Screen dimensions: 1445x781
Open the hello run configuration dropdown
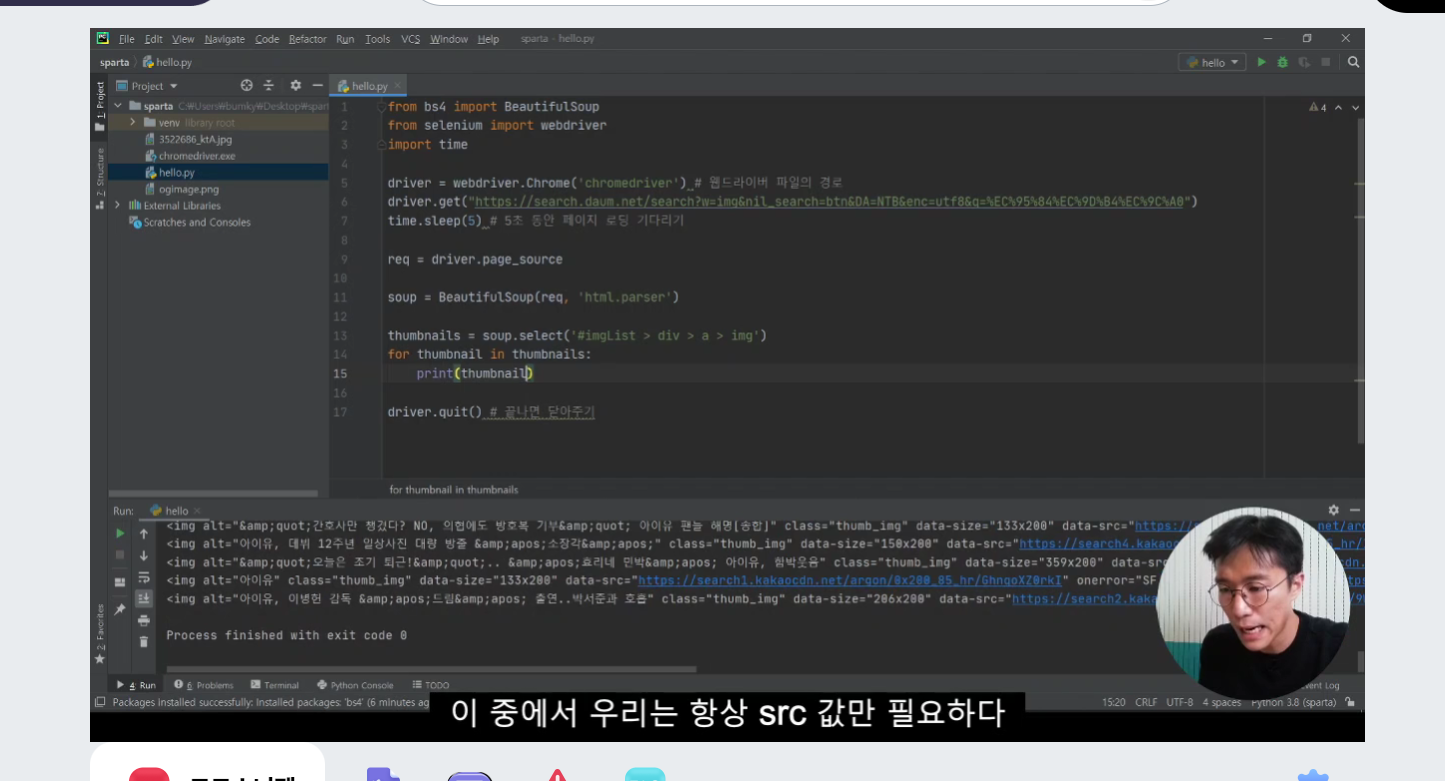1213,62
